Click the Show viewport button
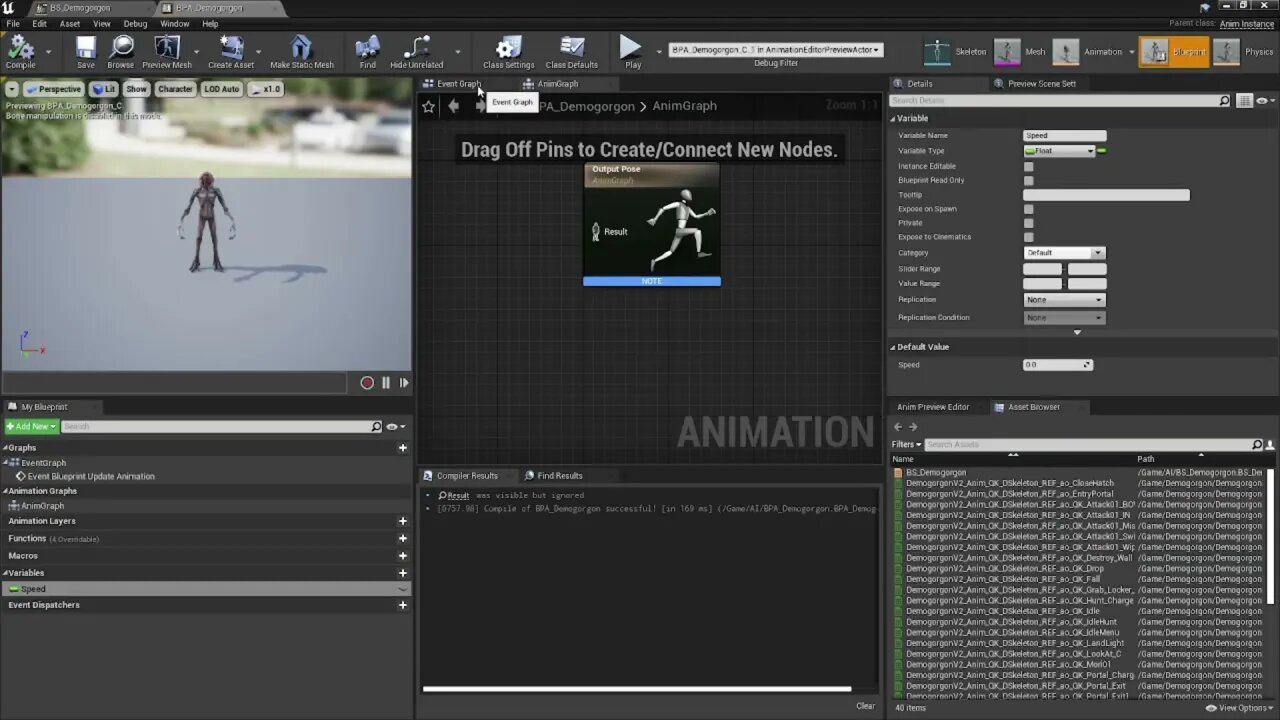This screenshot has height=720, width=1280. pyautogui.click(x=136, y=89)
